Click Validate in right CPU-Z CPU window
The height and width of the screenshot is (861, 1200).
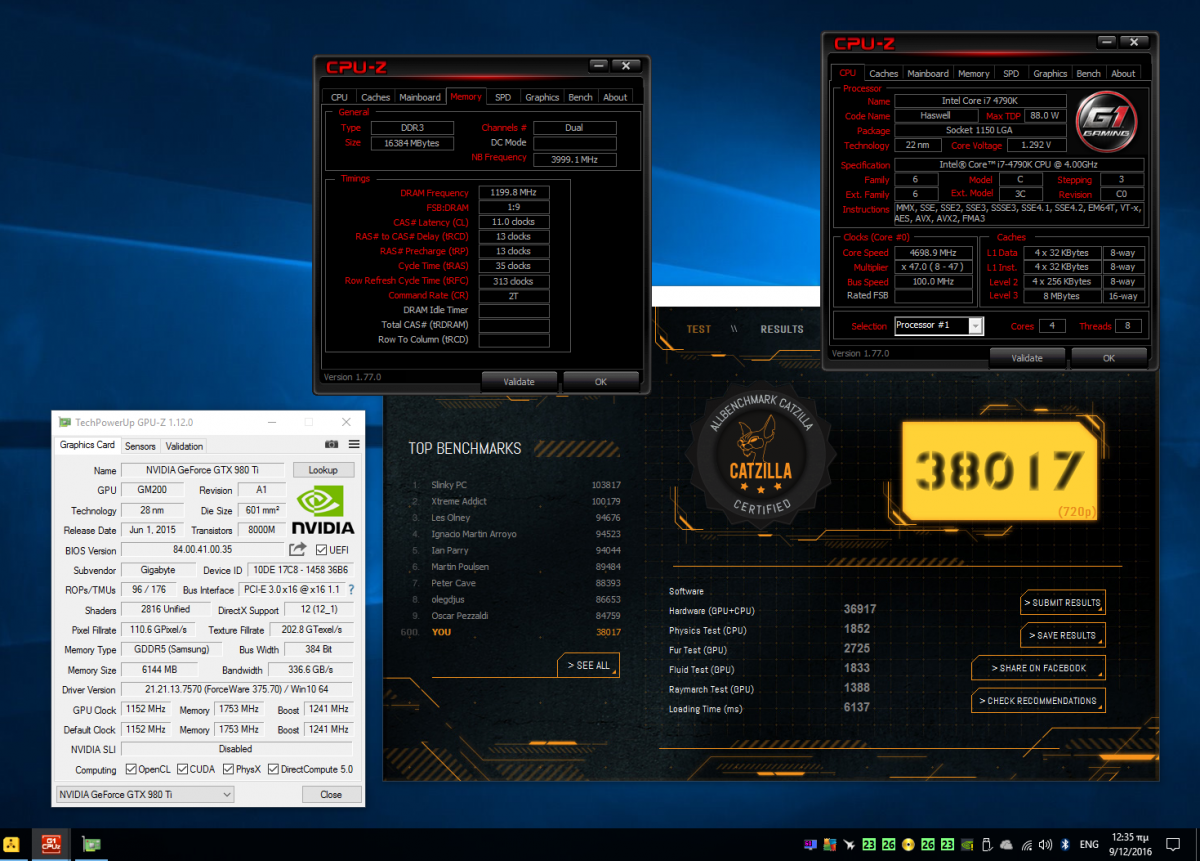point(1027,357)
